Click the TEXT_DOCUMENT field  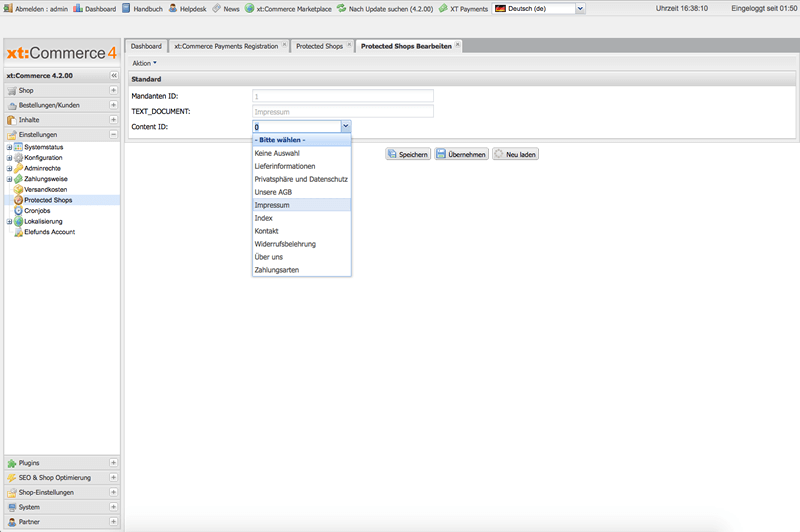coord(343,111)
